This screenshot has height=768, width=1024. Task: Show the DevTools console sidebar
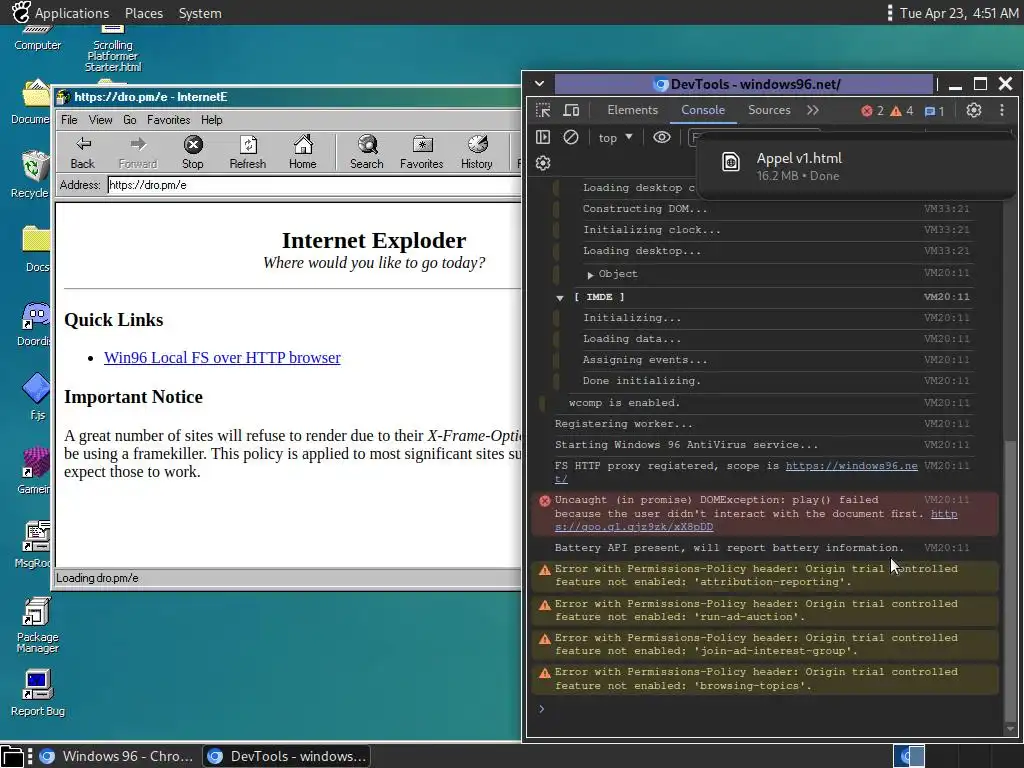[x=543, y=137]
